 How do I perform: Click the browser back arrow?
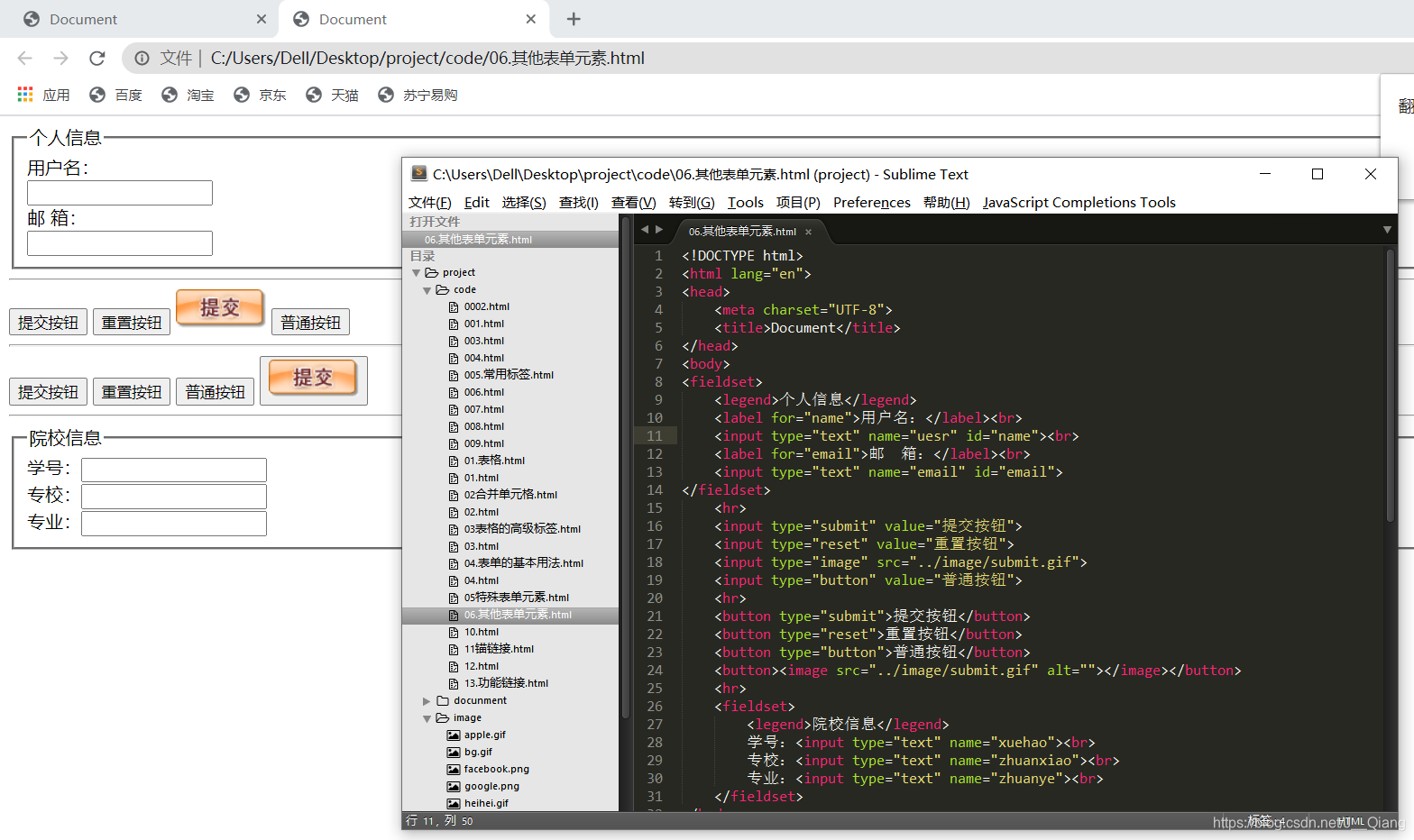24,58
